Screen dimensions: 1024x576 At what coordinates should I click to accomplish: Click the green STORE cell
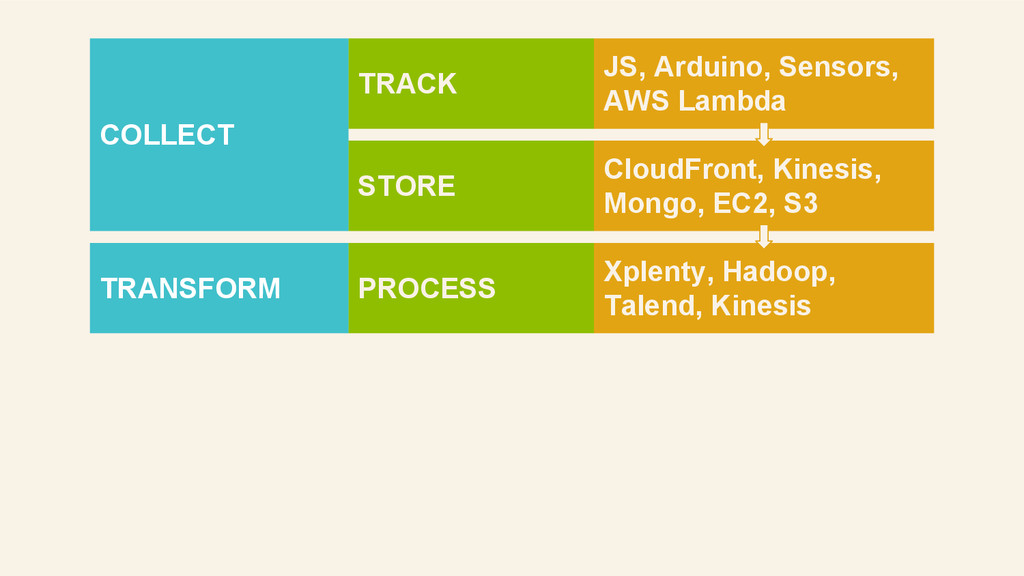[x=471, y=186]
